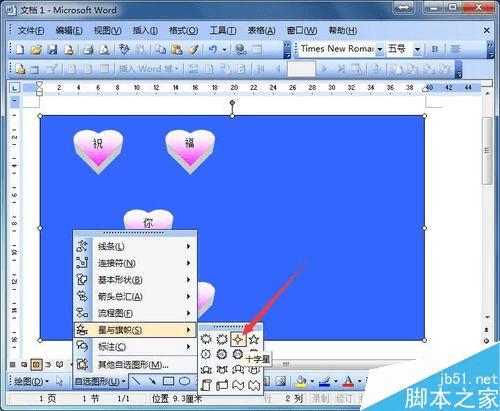
Task: Click the Print icon
Action: 88,50
